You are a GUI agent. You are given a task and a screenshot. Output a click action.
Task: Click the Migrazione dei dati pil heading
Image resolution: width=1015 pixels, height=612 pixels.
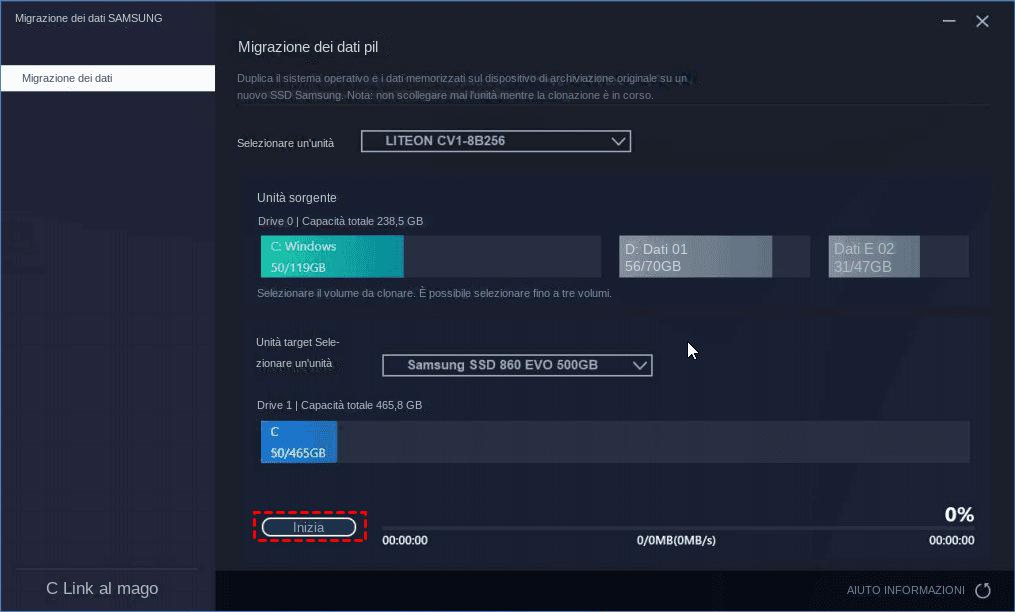coord(307,47)
